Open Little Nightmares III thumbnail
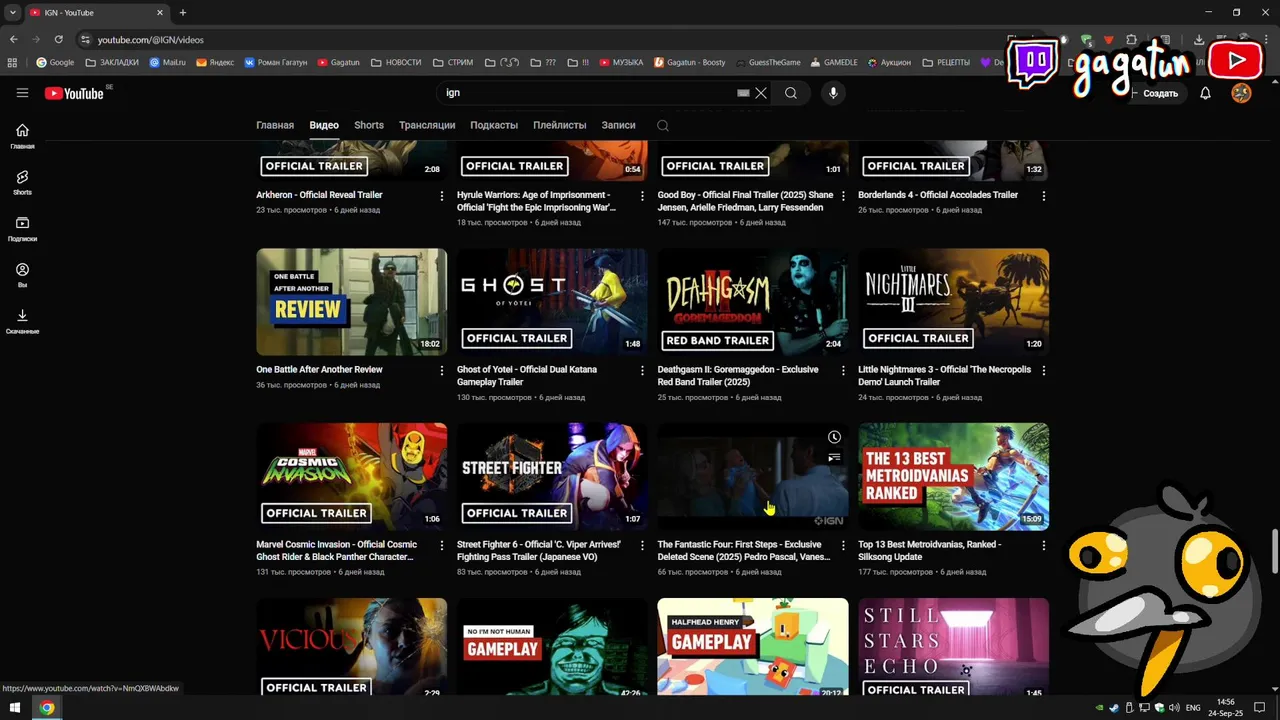 (x=953, y=302)
